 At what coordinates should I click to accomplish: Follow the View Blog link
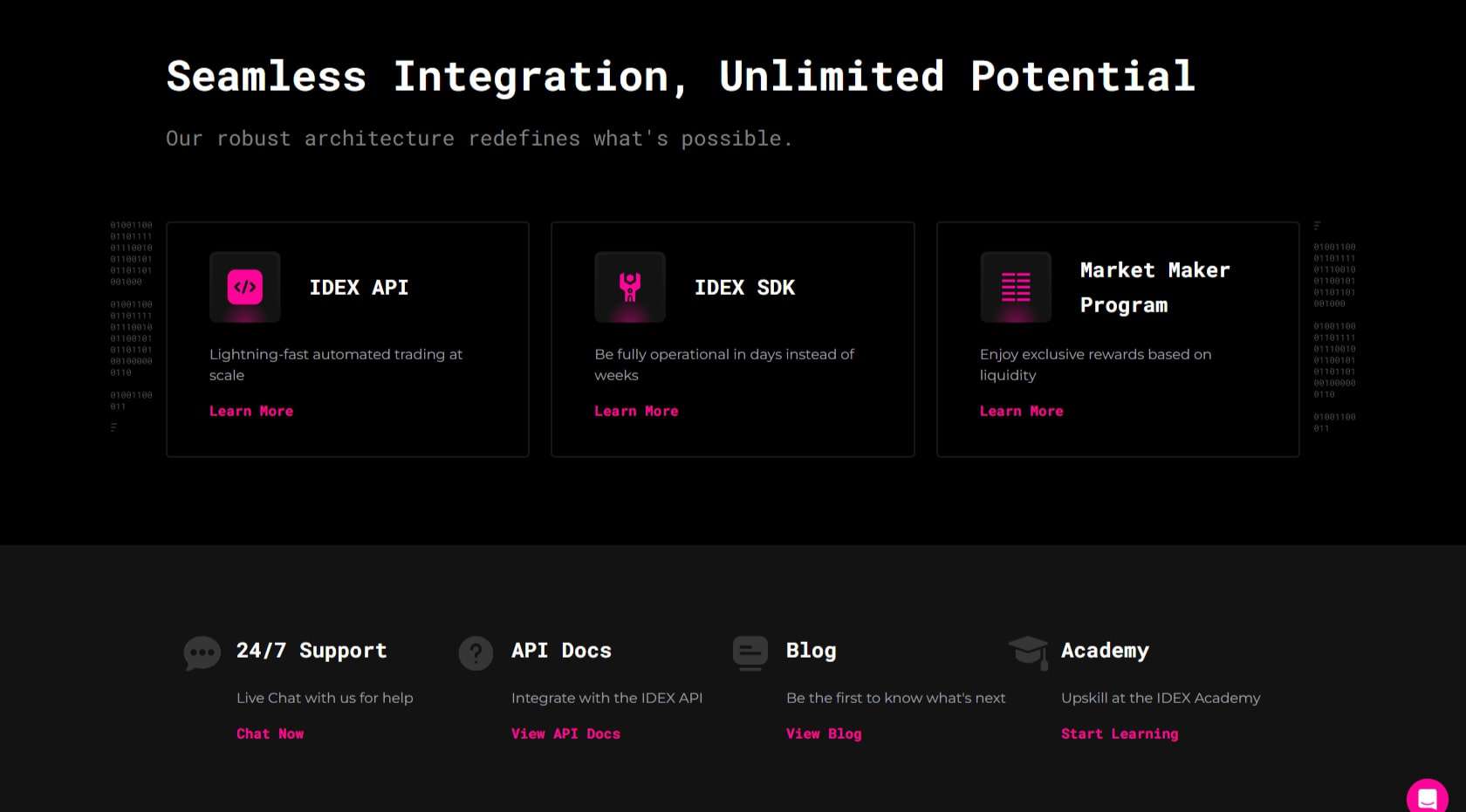coord(824,734)
